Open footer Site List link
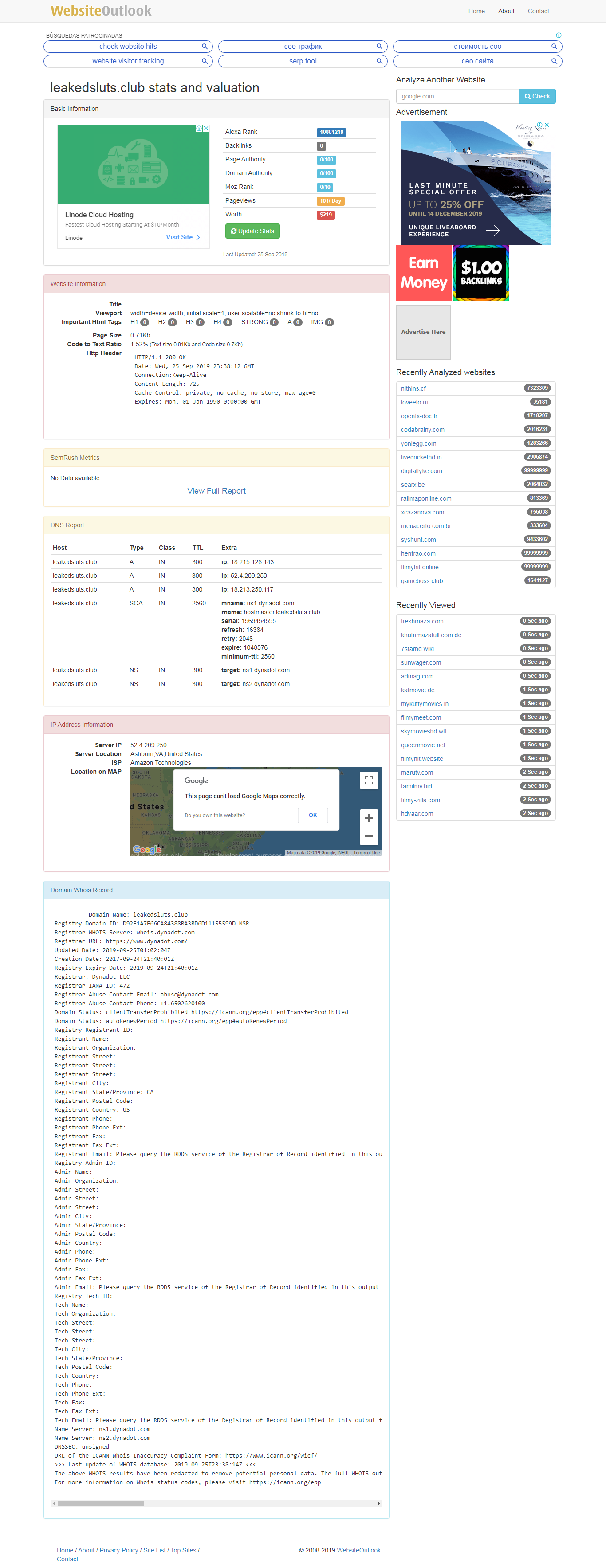Image resolution: width=606 pixels, height=1568 pixels. [154, 1550]
